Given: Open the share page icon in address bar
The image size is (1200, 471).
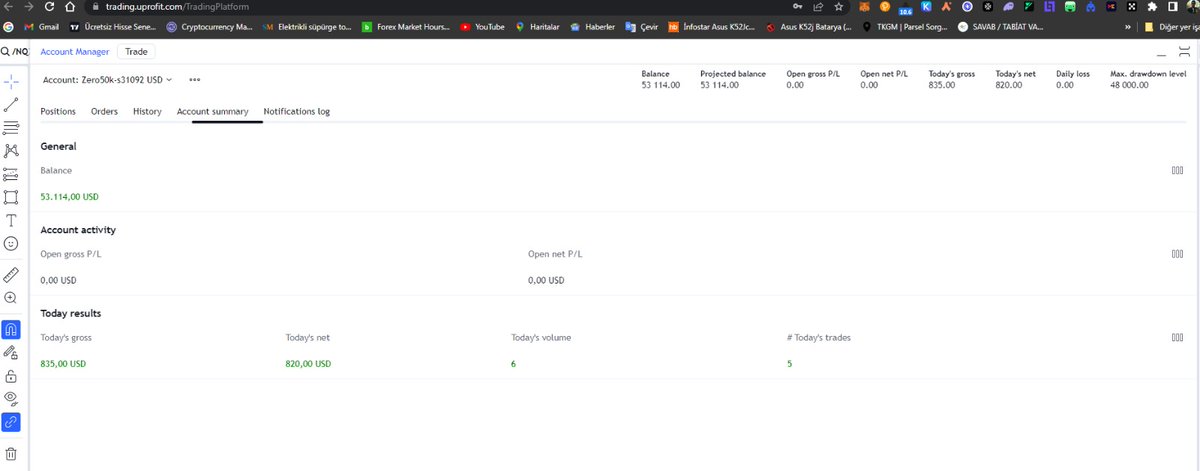Looking at the screenshot, I should coord(818,7).
